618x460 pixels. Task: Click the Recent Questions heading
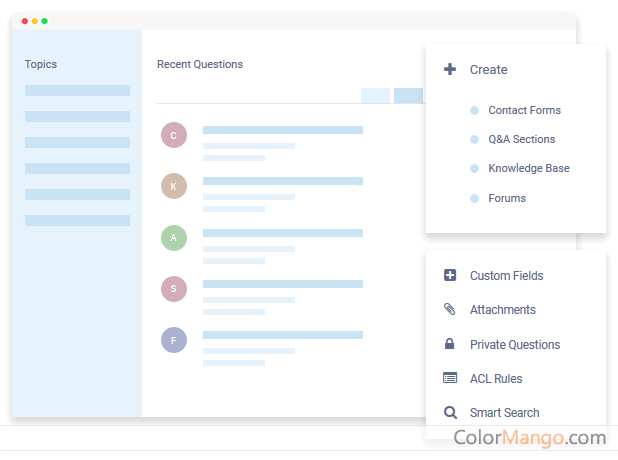point(200,65)
